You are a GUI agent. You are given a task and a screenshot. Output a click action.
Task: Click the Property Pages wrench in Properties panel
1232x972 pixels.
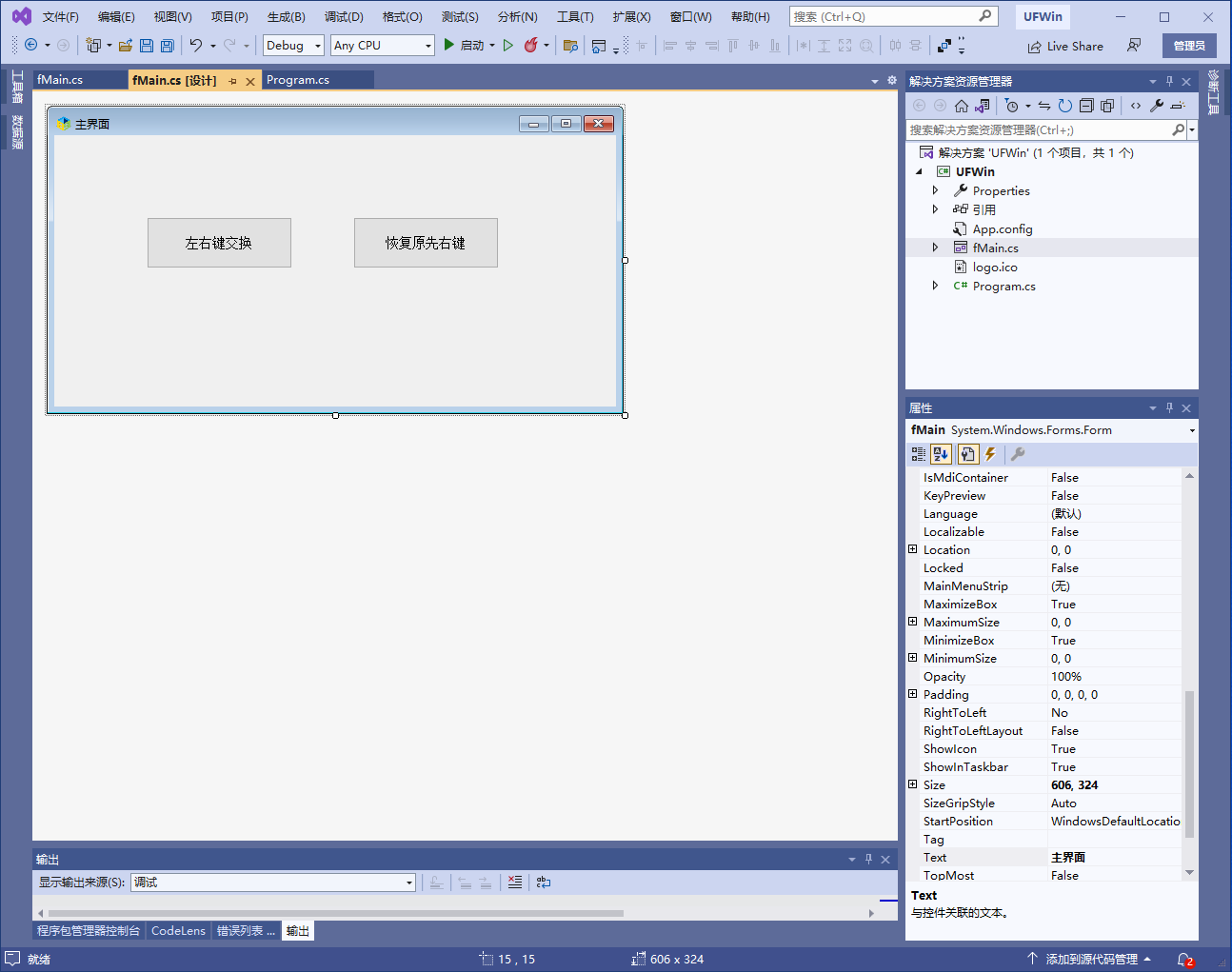click(x=1017, y=454)
